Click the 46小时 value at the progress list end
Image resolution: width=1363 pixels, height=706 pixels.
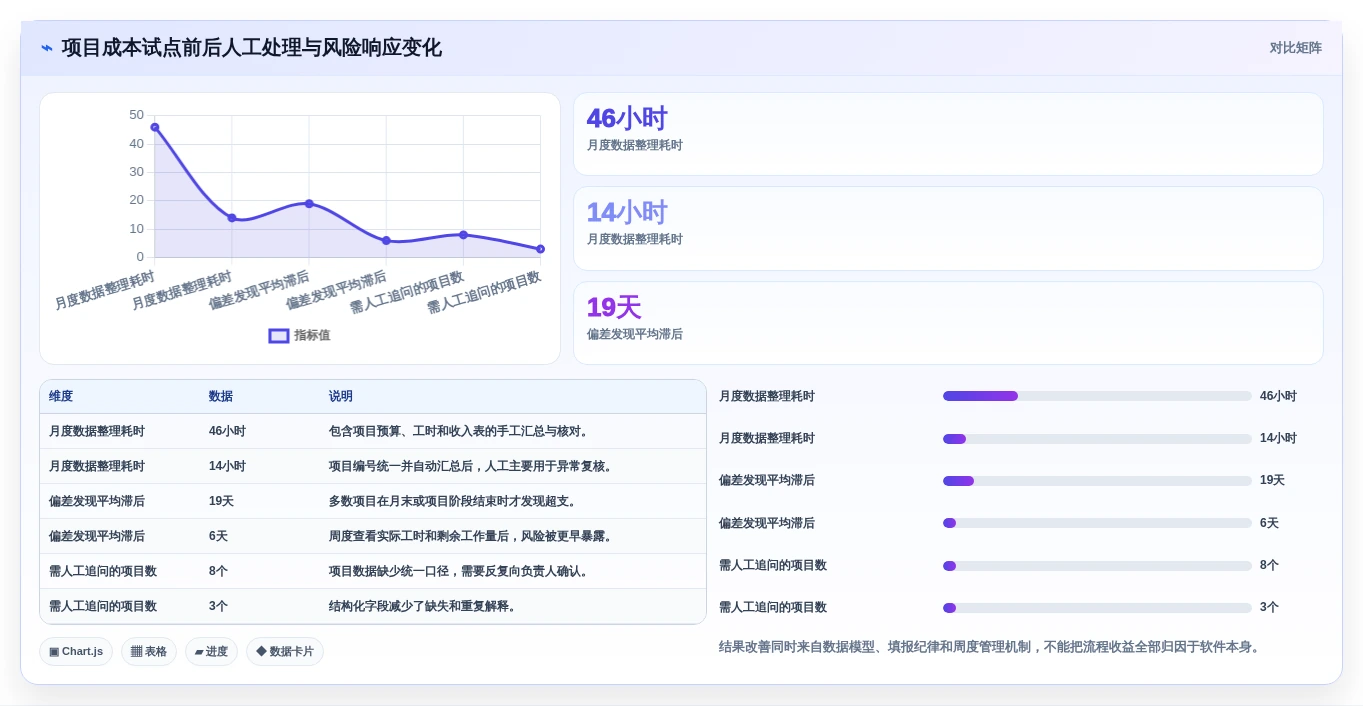point(1278,397)
